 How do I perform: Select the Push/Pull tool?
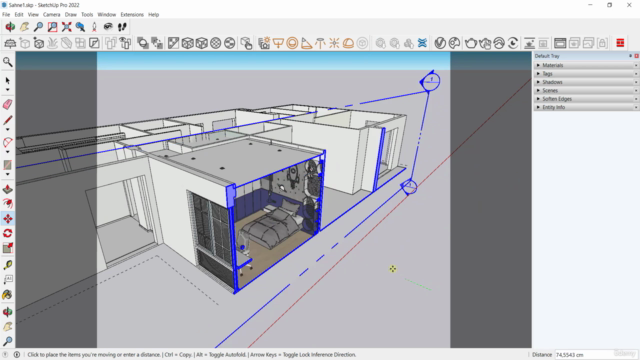(7, 189)
